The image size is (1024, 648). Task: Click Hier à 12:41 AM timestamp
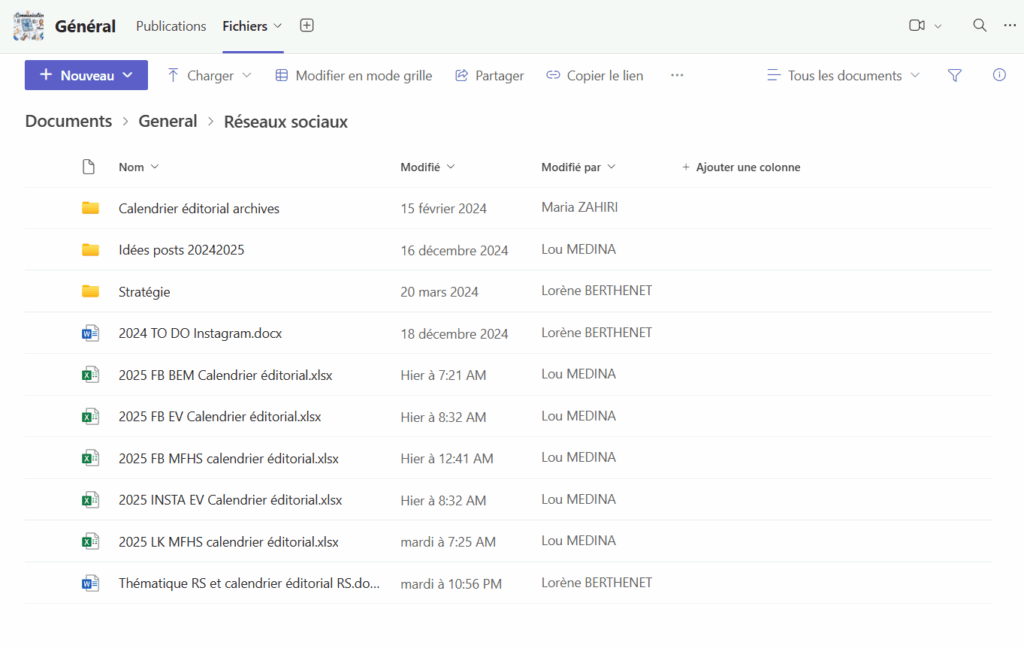click(447, 459)
